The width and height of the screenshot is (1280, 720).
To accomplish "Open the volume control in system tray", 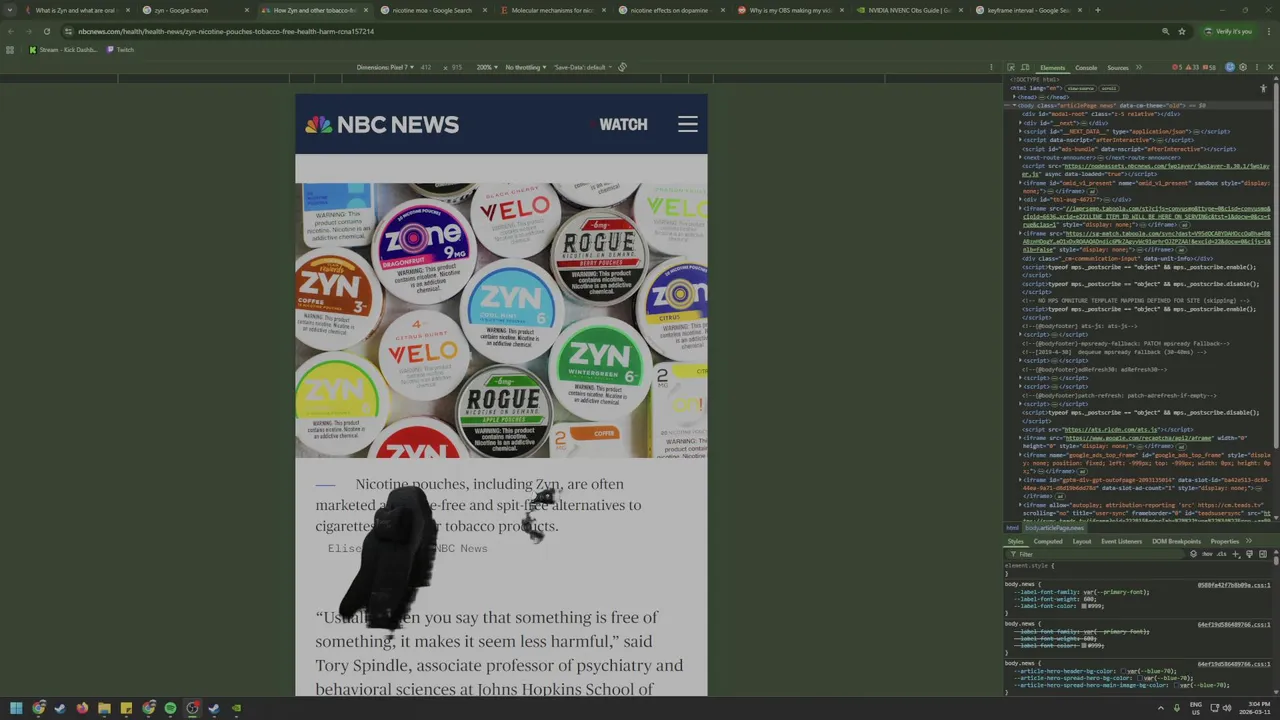I will tap(1227, 708).
